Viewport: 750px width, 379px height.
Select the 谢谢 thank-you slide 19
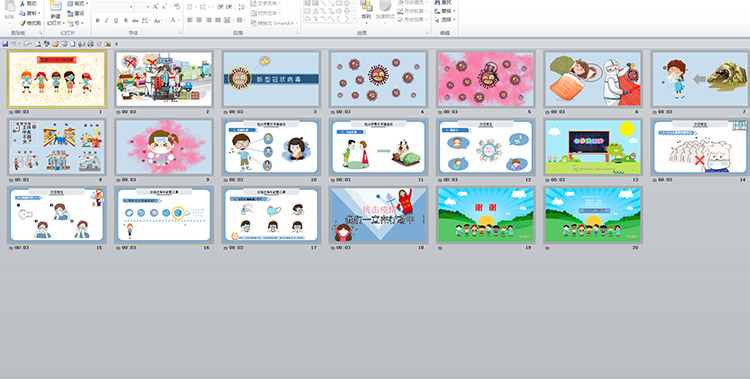point(485,215)
